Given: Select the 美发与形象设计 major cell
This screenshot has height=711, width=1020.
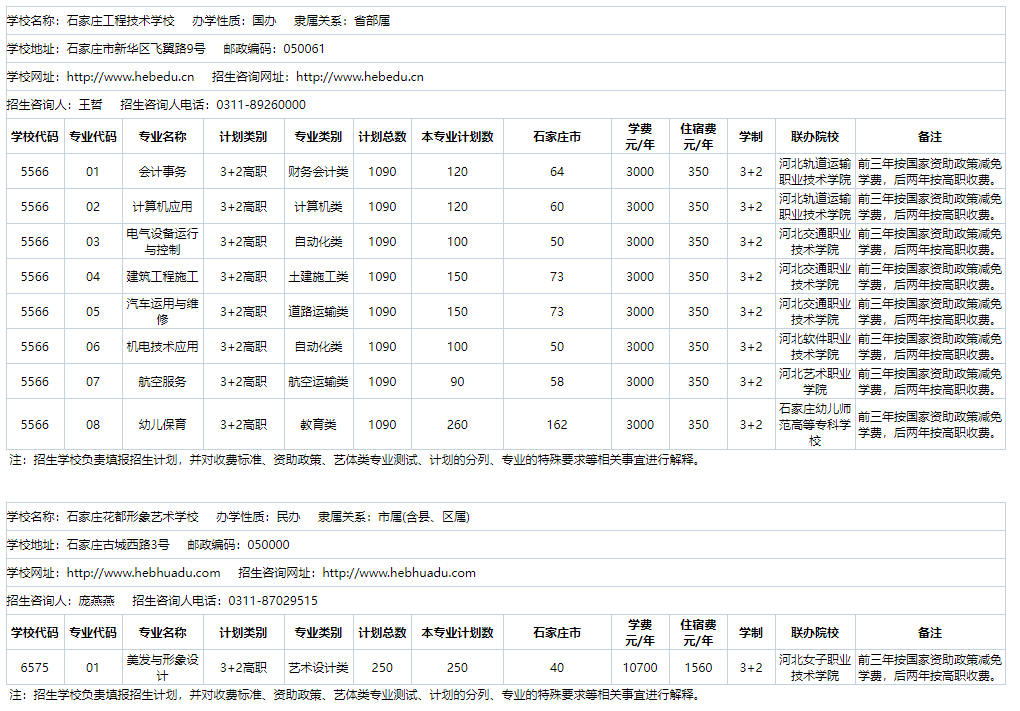Looking at the screenshot, I should pos(162,668).
